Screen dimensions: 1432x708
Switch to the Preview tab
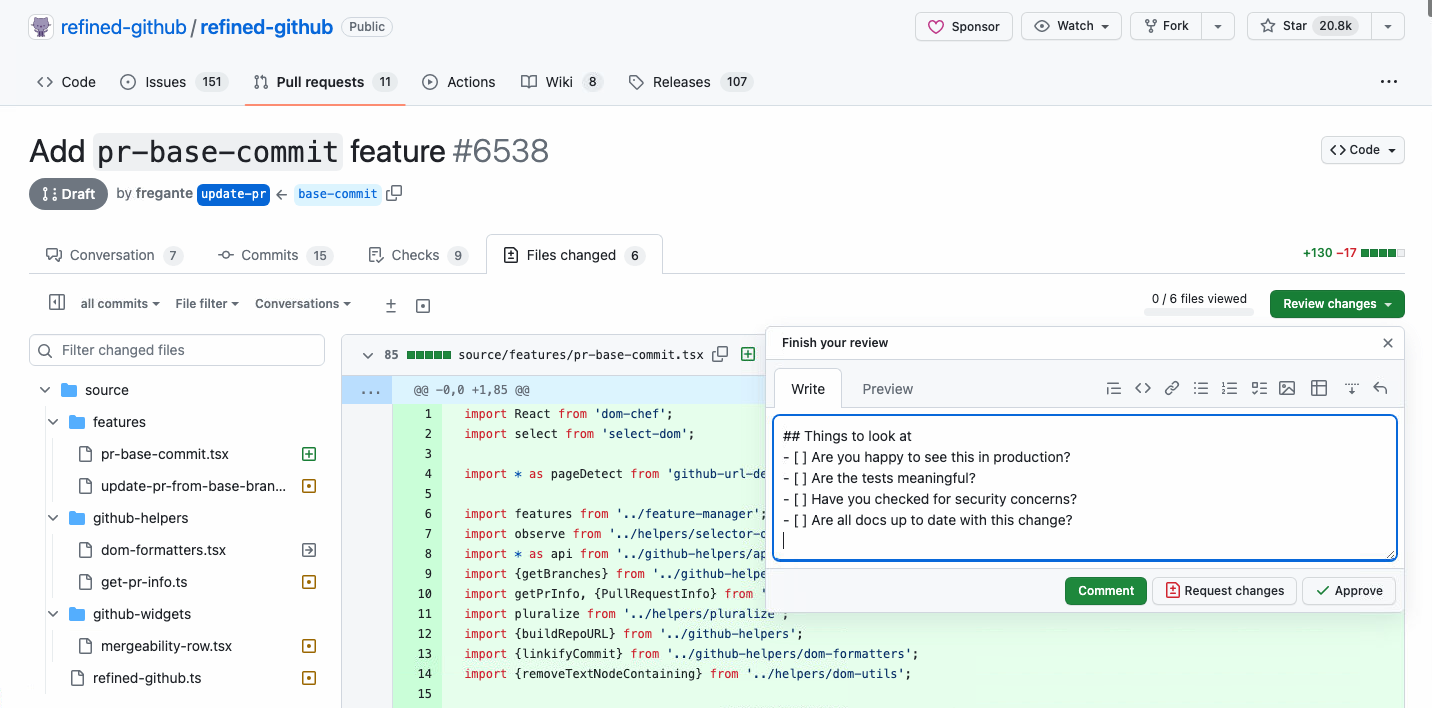click(887, 389)
